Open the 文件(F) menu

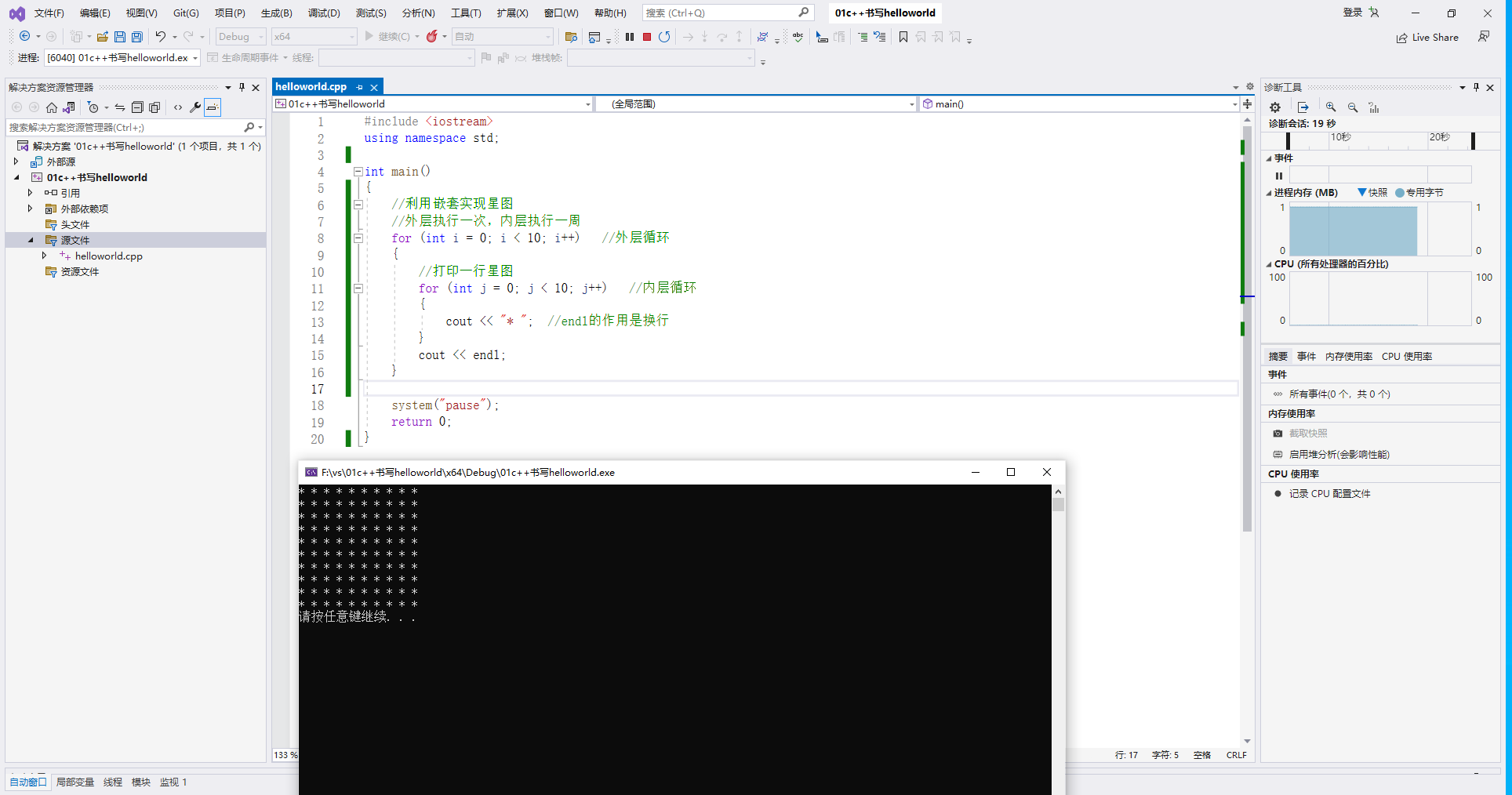(x=49, y=13)
